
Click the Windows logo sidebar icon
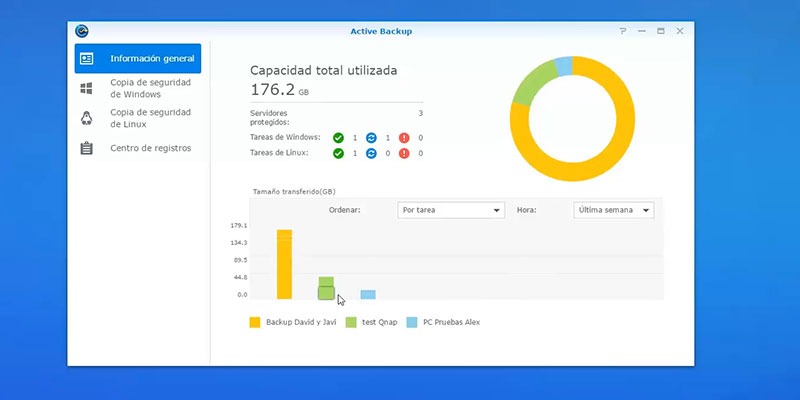coord(87,88)
